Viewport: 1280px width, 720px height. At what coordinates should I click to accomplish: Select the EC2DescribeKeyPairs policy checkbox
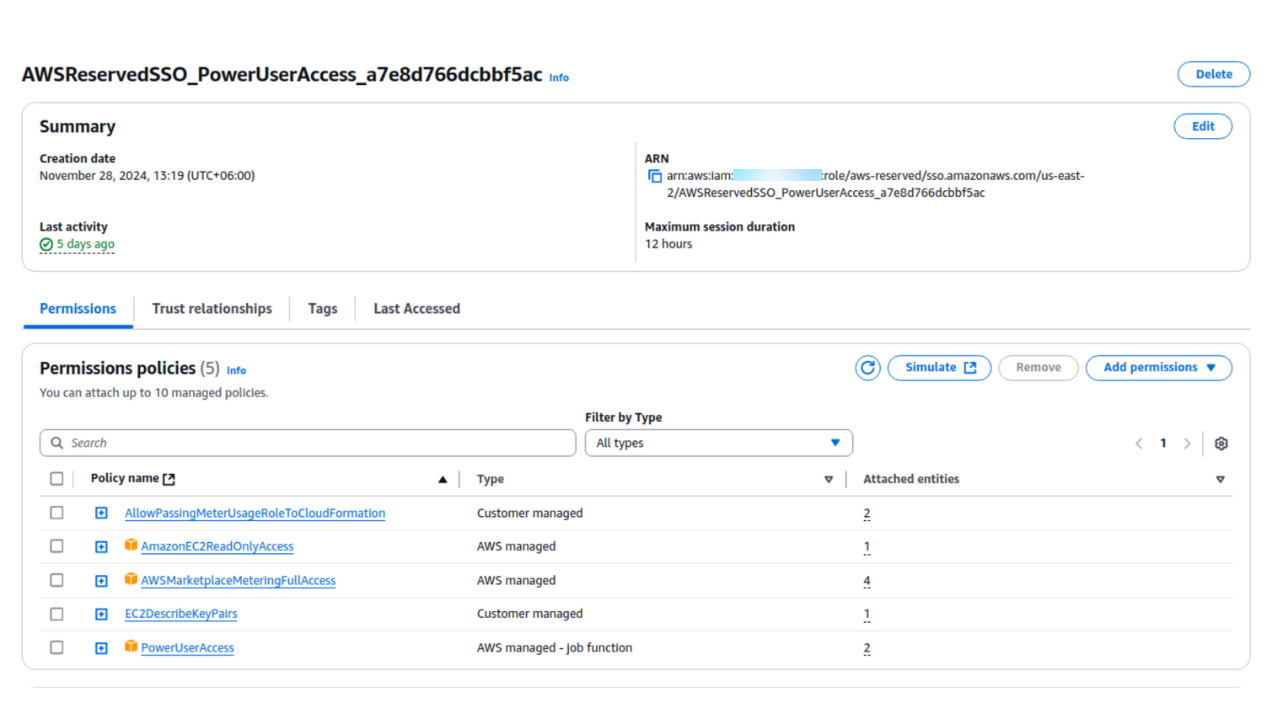click(x=57, y=614)
